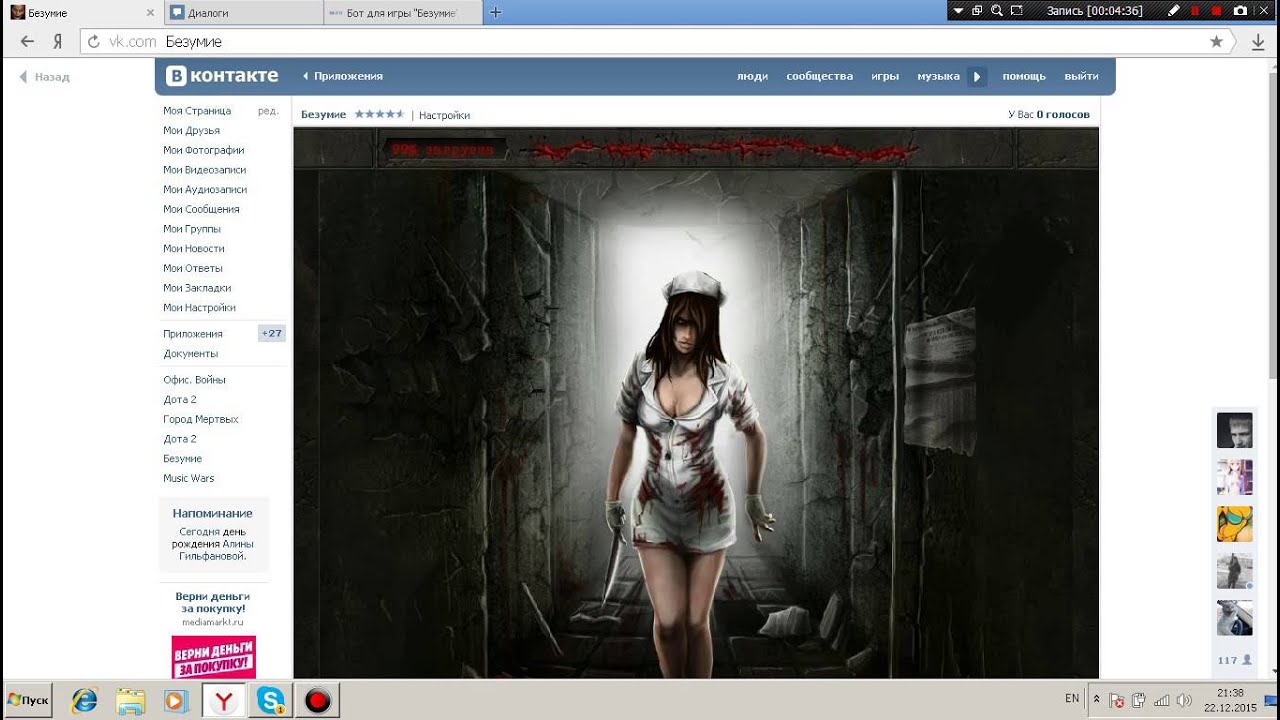Image resolution: width=1280 pixels, height=720 pixels.
Task: Open a new tab with plus button
Action: pyautogui.click(x=496, y=12)
